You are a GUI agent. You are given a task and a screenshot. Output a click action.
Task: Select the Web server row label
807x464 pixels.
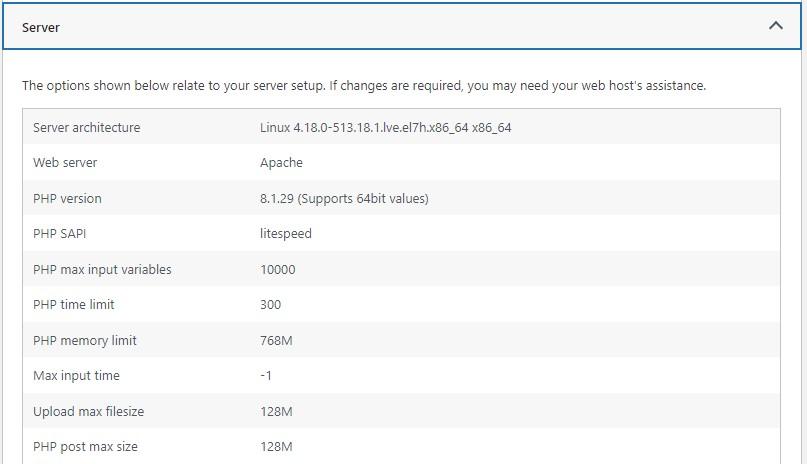[65, 163]
